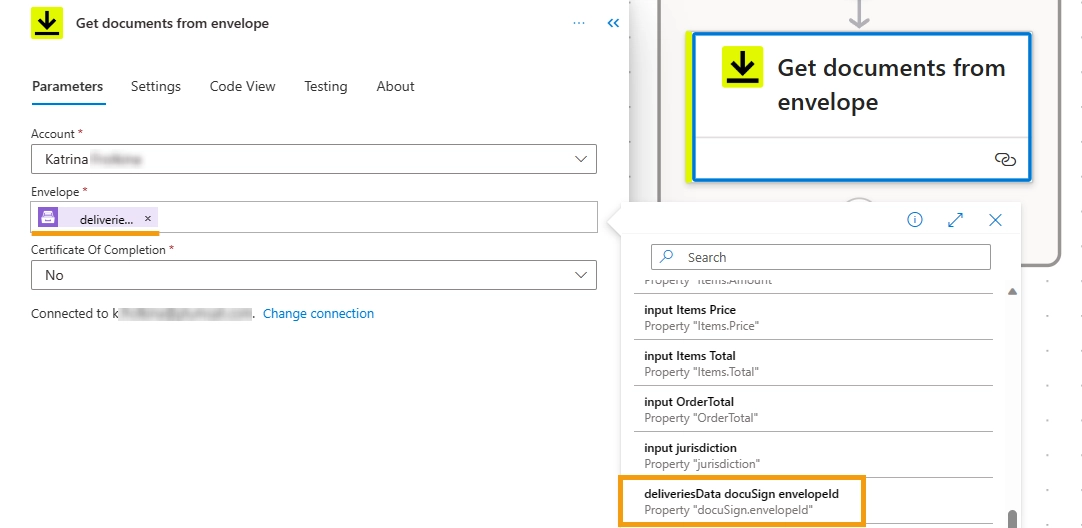The width and height of the screenshot is (1082, 528).
Task: Click the popup list scrollbar thumb
Action: 1012,519
